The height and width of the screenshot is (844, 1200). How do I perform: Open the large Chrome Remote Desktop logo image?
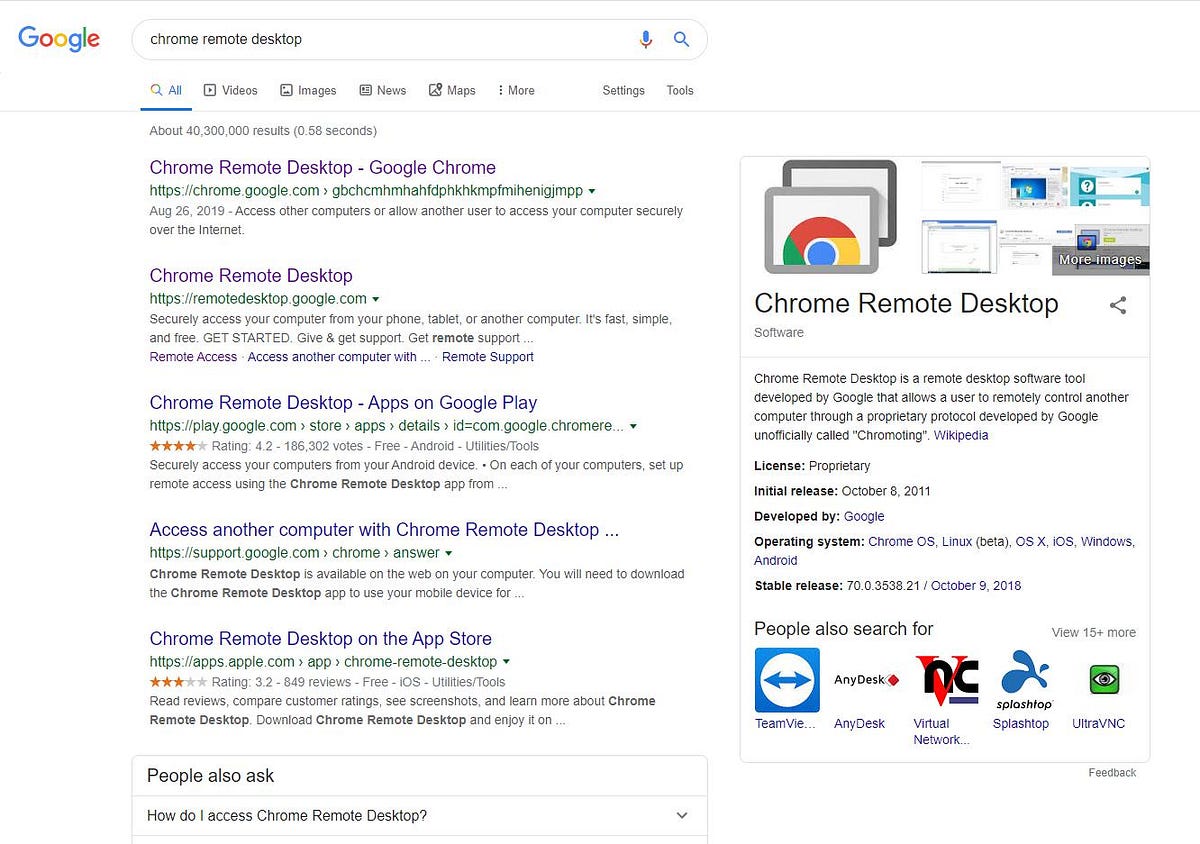[830, 217]
